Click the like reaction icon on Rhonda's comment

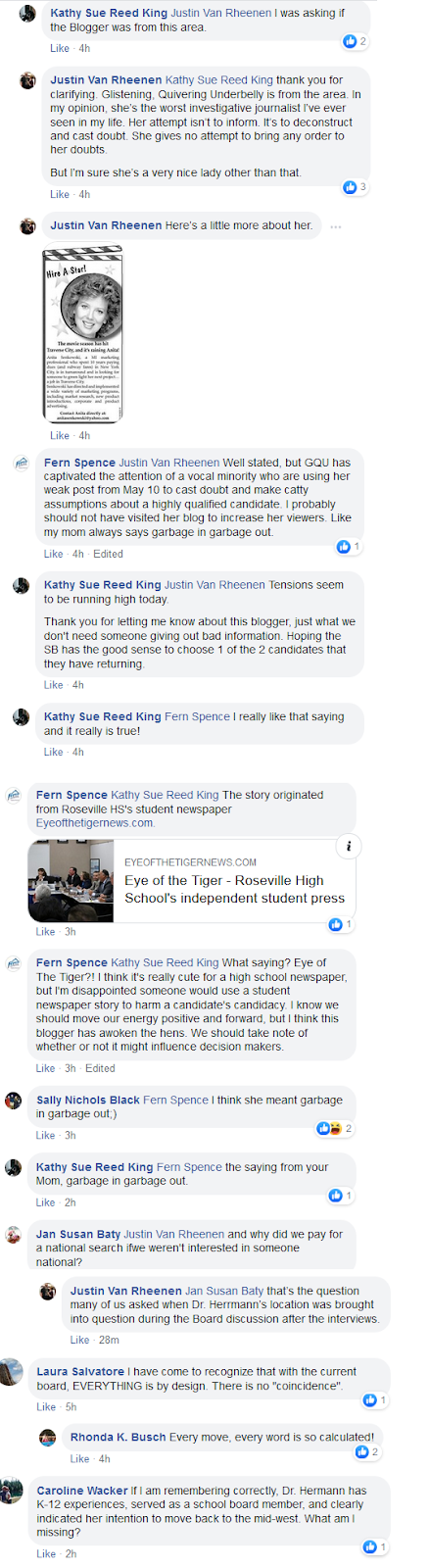[x=362, y=1451]
